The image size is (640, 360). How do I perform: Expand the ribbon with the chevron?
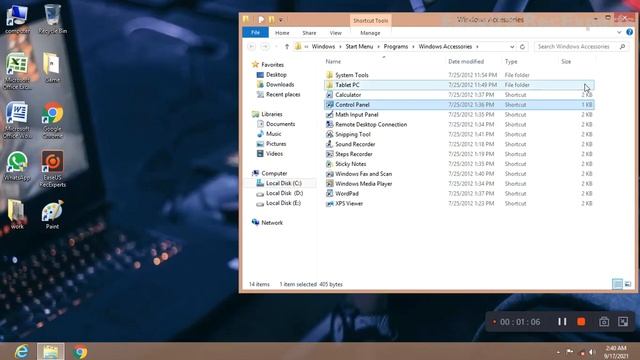tap(619, 32)
